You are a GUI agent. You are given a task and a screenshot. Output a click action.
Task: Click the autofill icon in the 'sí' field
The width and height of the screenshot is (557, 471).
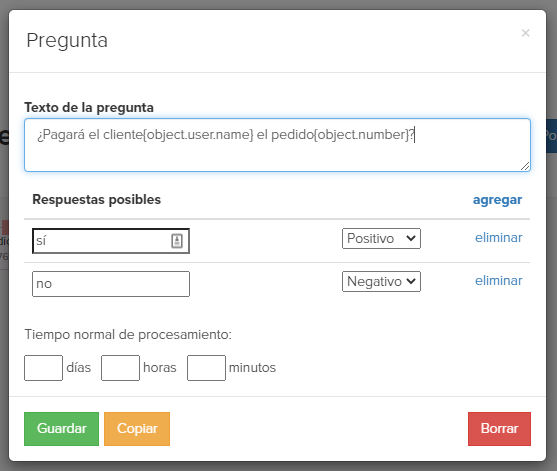[177, 241]
